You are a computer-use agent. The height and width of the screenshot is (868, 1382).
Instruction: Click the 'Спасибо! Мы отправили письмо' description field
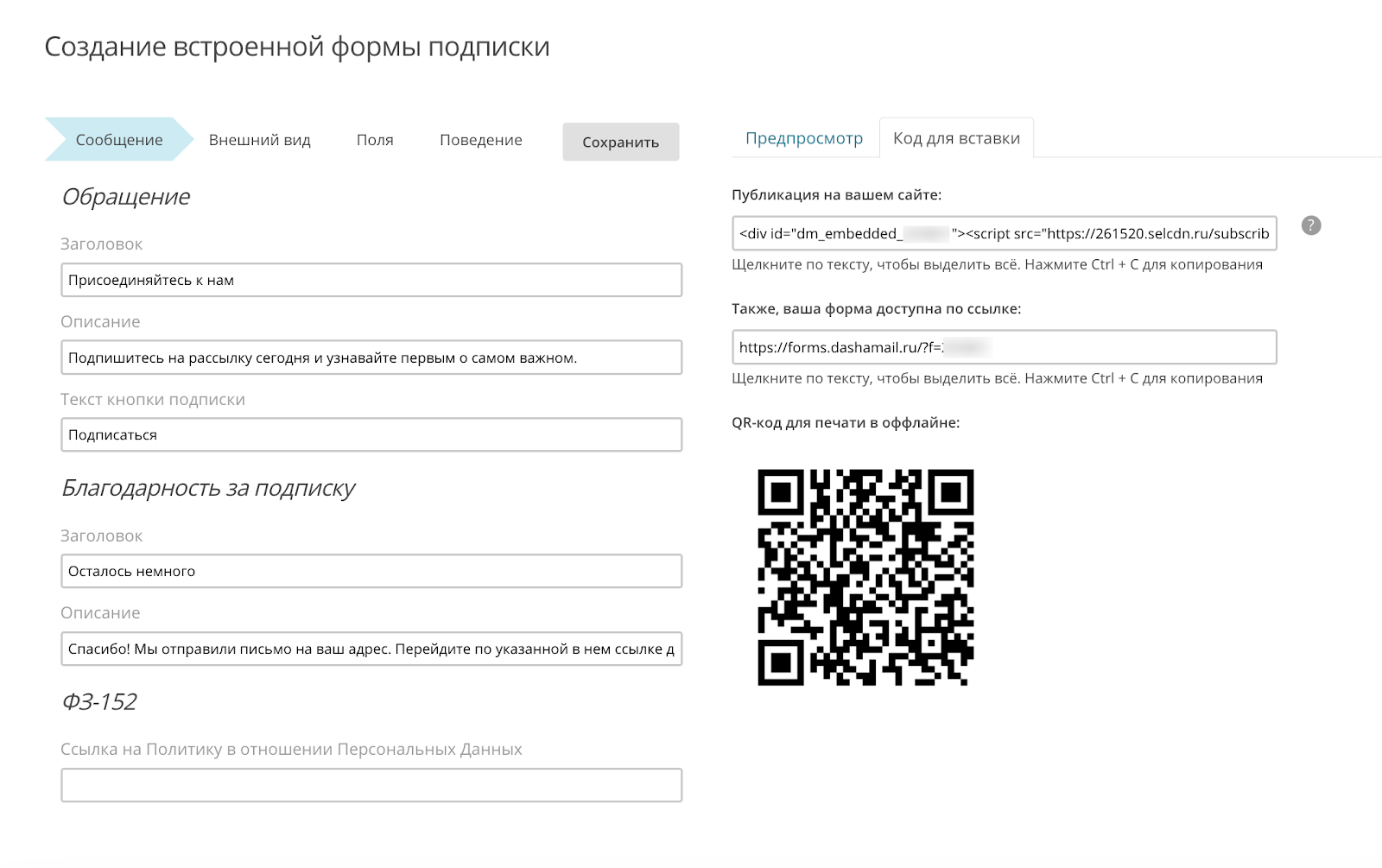coord(371,649)
